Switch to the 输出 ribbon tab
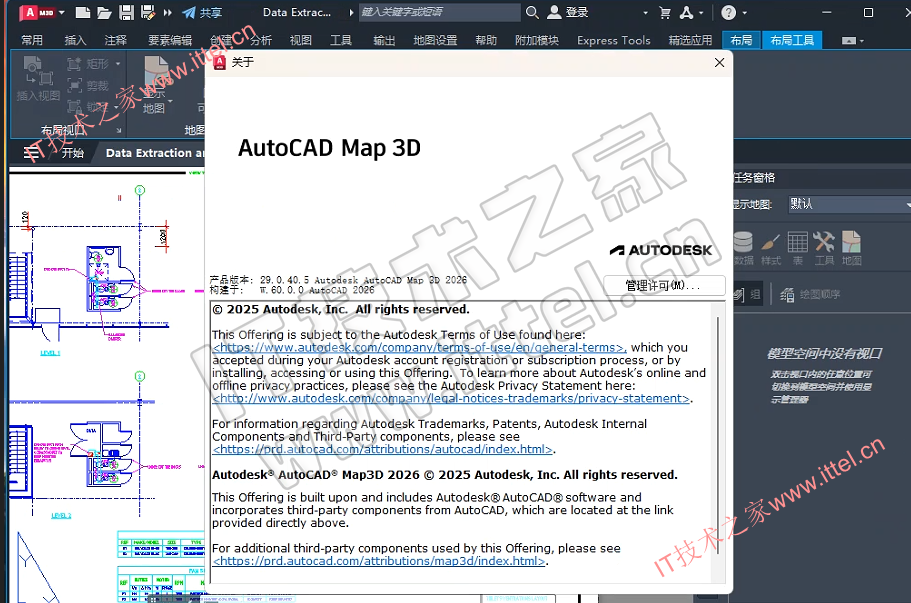 [384, 40]
